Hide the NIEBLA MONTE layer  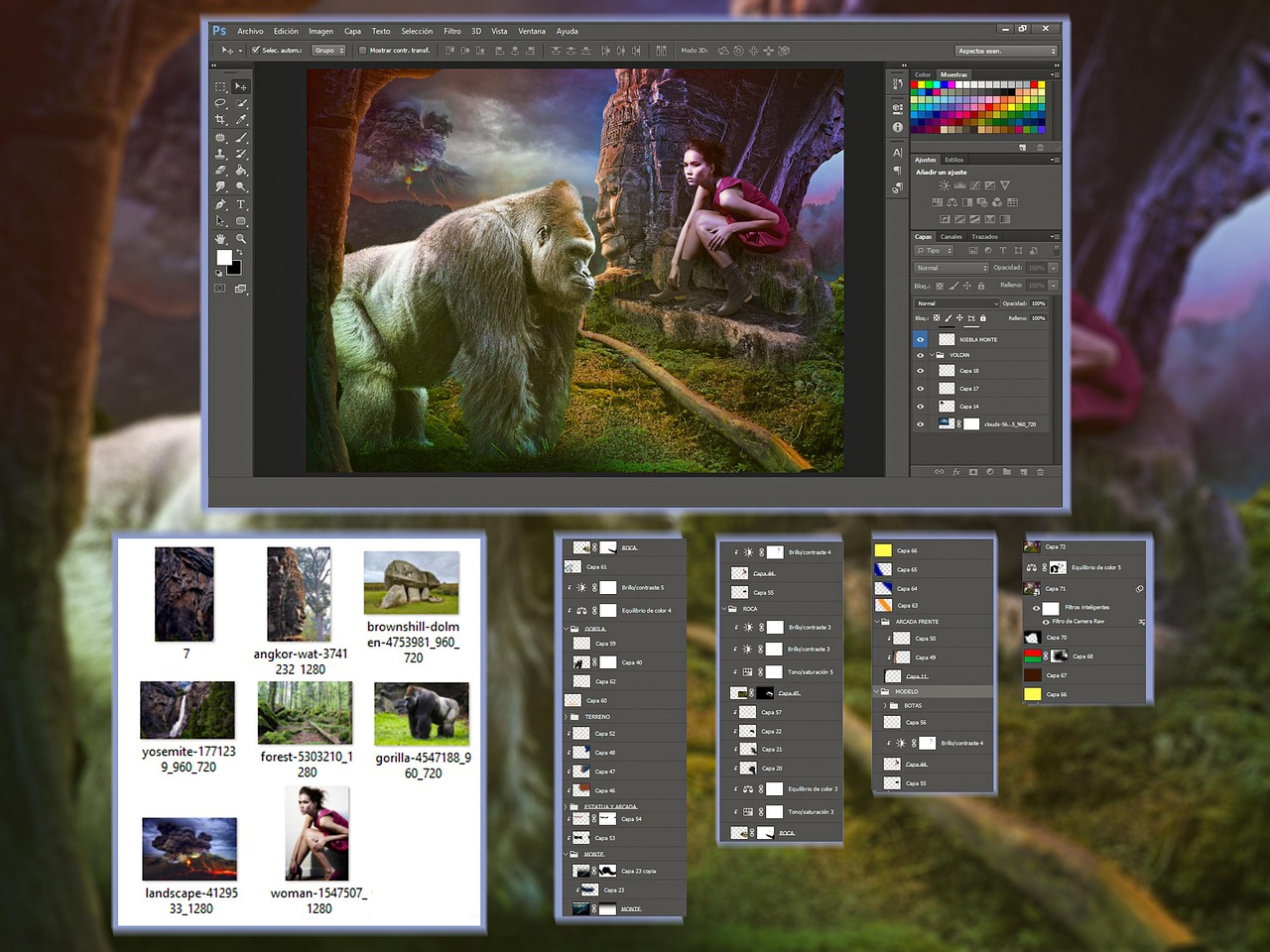point(920,340)
